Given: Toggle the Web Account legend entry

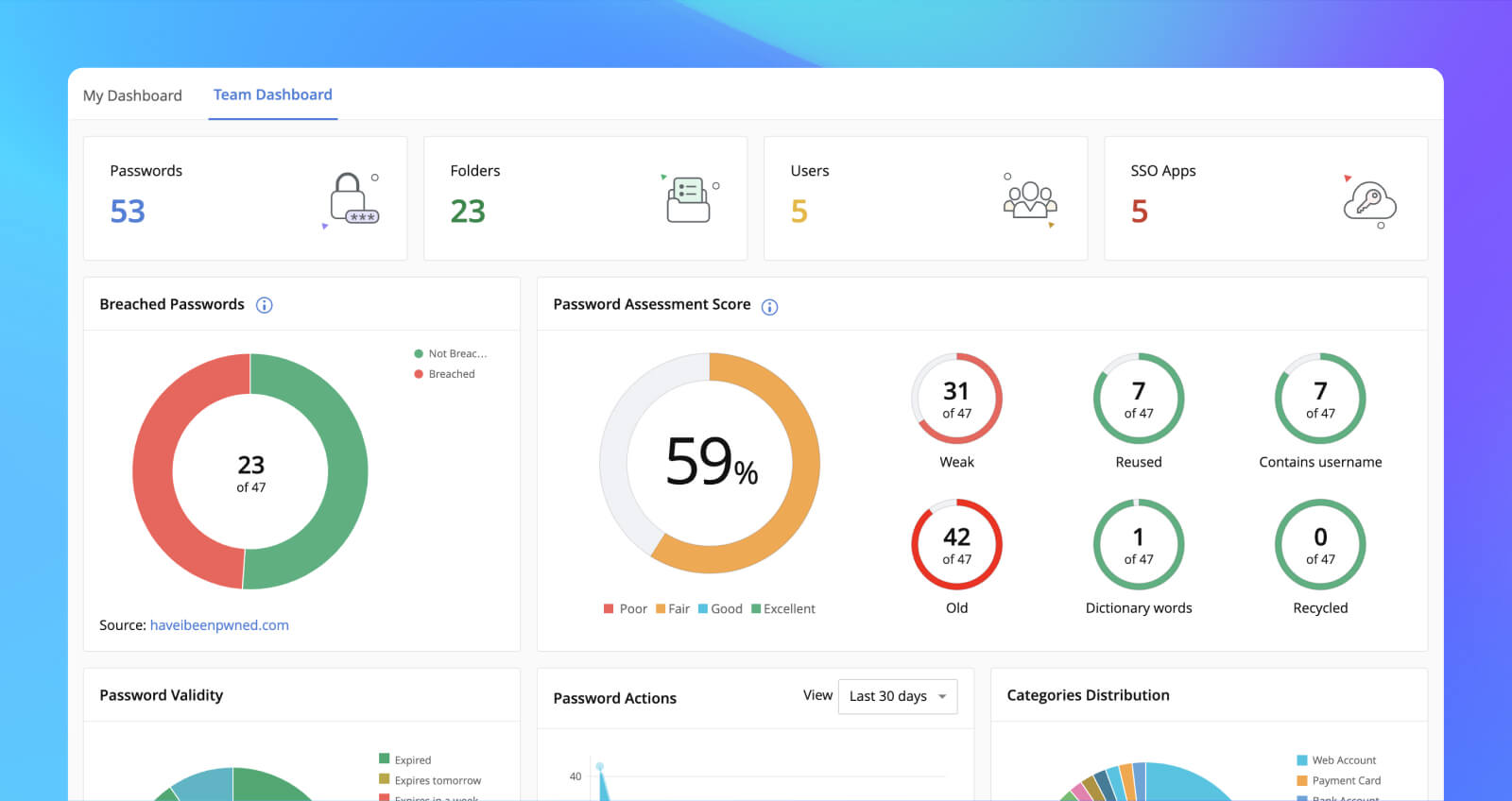Looking at the screenshot, I should coord(1336,759).
